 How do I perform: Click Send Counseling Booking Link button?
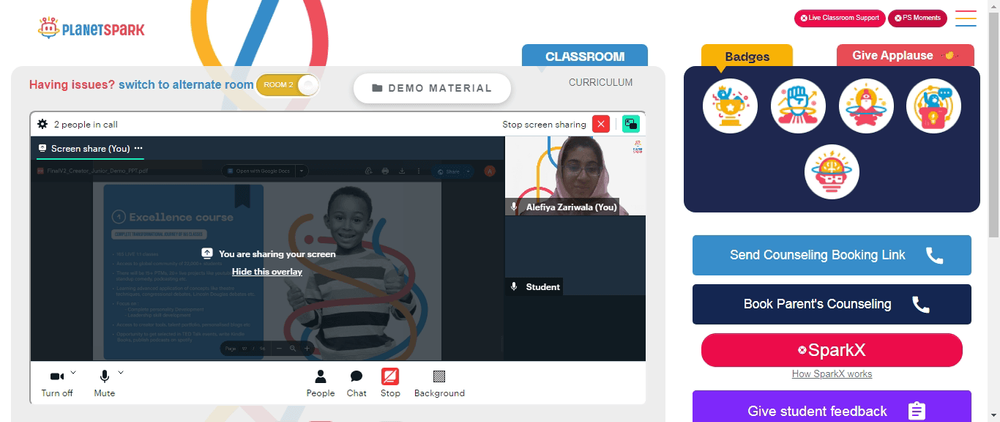click(832, 255)
